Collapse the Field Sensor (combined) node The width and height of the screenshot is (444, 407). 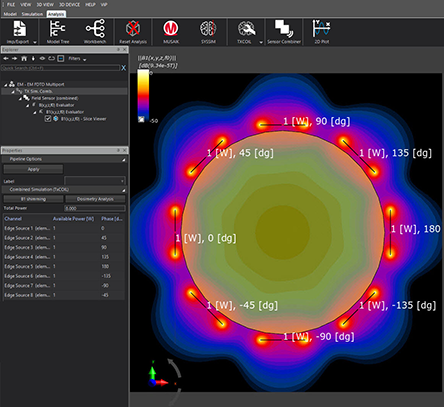click(x=21, y=98)
